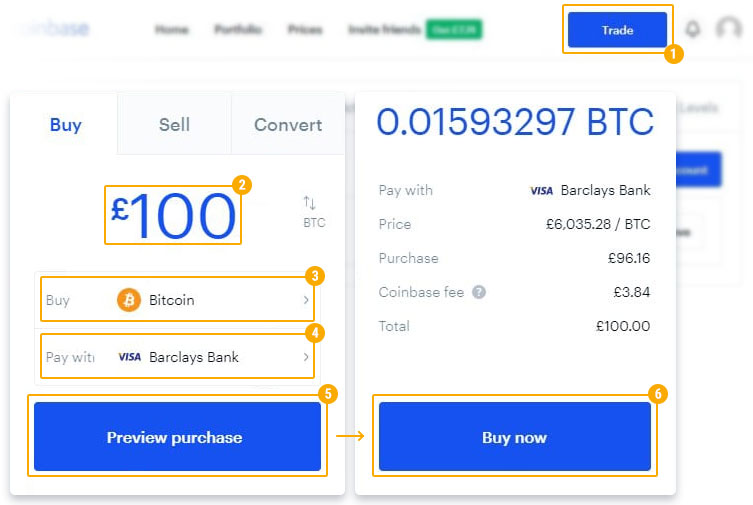Click the VISA logo in purchase summary
The height and width of the screenshot is (505, 753).
click(541, 190)
